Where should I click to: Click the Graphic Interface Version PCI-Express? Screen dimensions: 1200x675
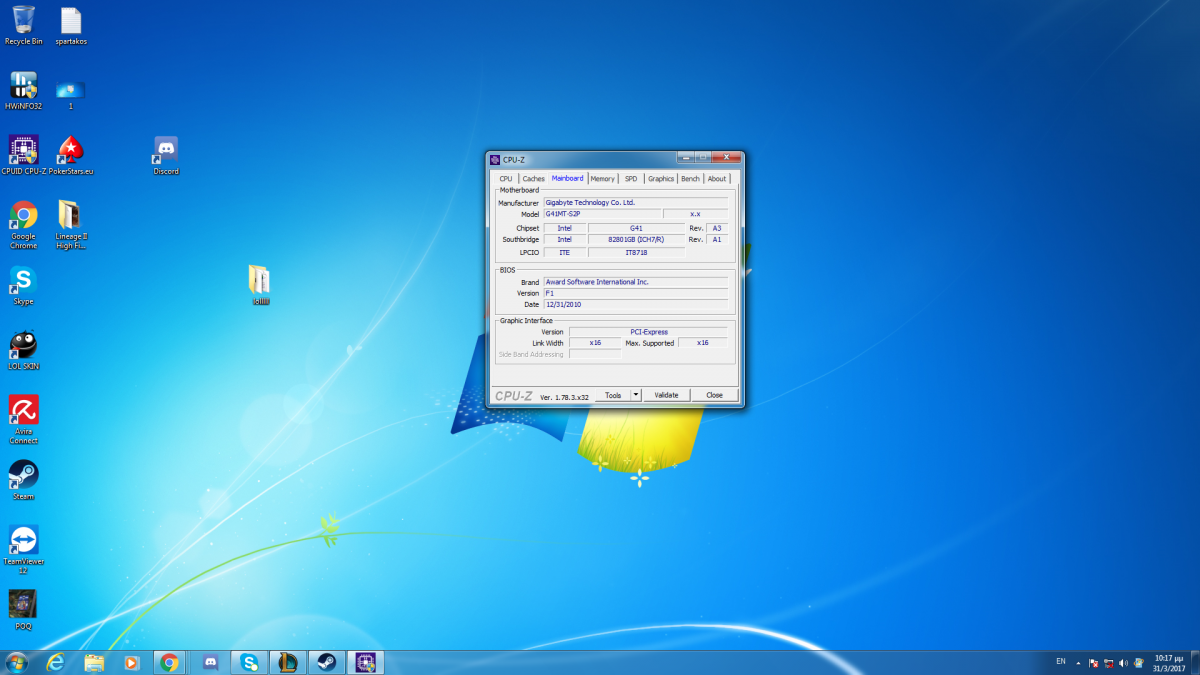point(648,331)
